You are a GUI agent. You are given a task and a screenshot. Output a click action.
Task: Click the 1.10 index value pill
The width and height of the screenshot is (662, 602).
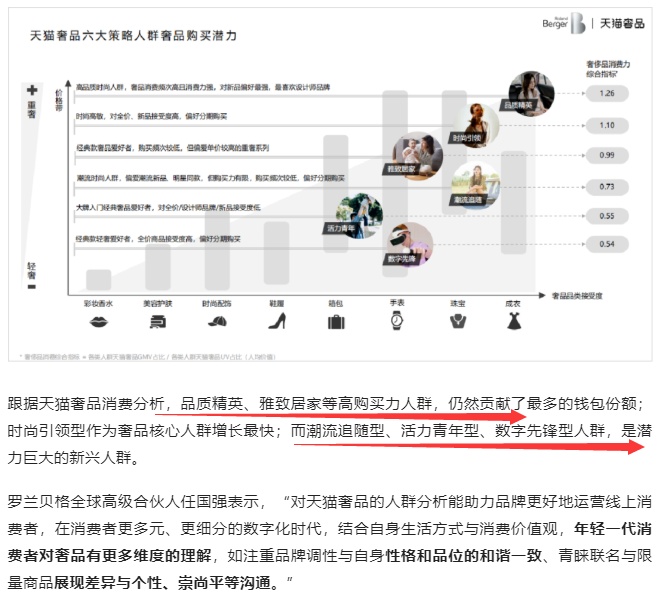coord(607,125)
